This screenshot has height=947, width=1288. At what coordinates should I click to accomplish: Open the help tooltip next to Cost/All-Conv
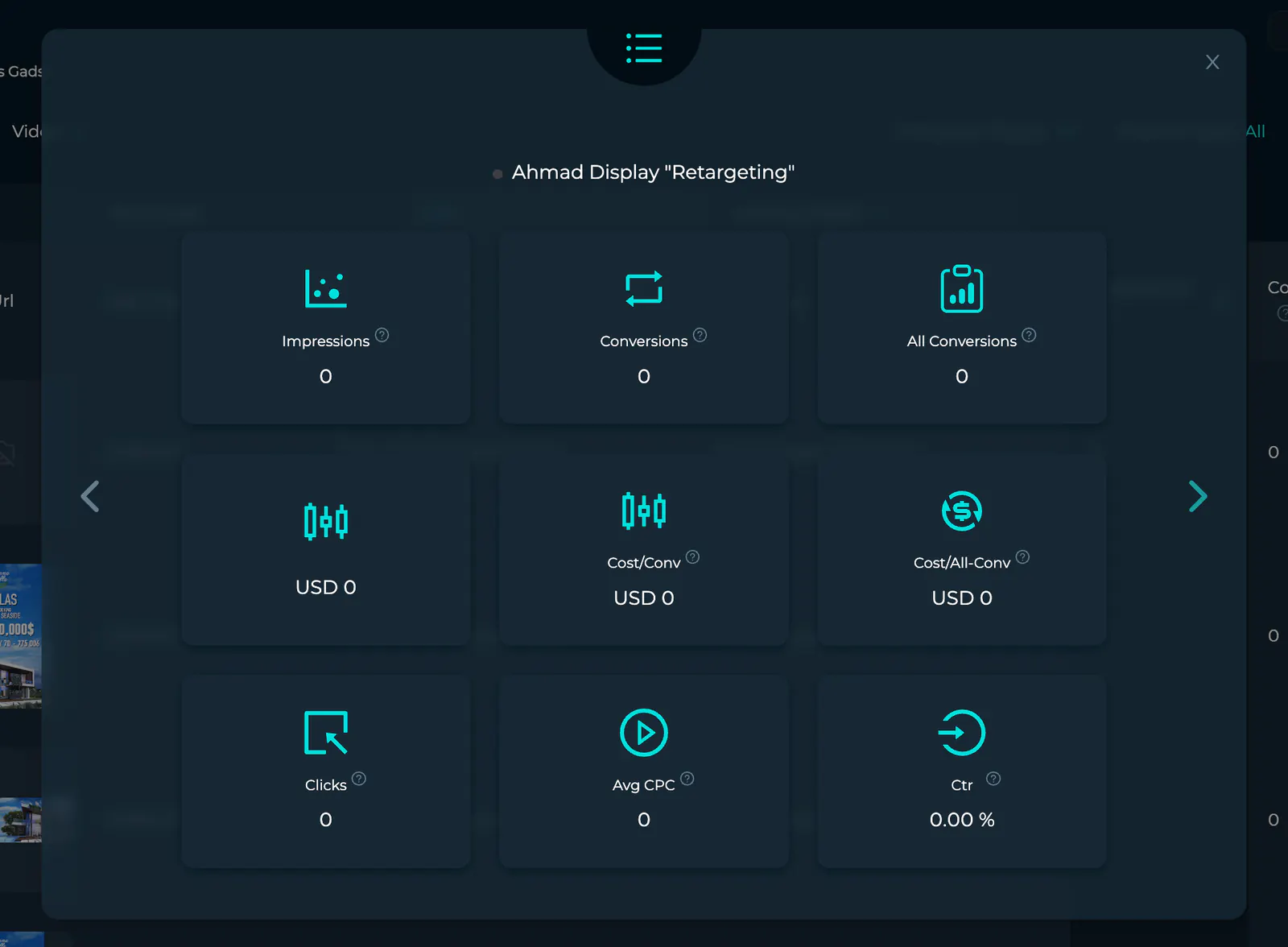[x=1022, y=556]
